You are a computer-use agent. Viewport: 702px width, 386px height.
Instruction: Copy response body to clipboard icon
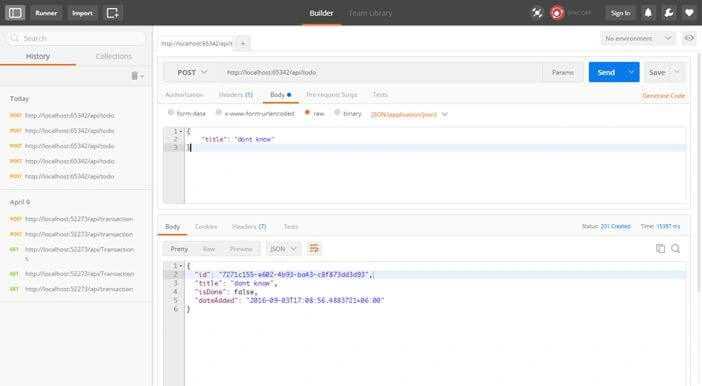coord(660,249)
